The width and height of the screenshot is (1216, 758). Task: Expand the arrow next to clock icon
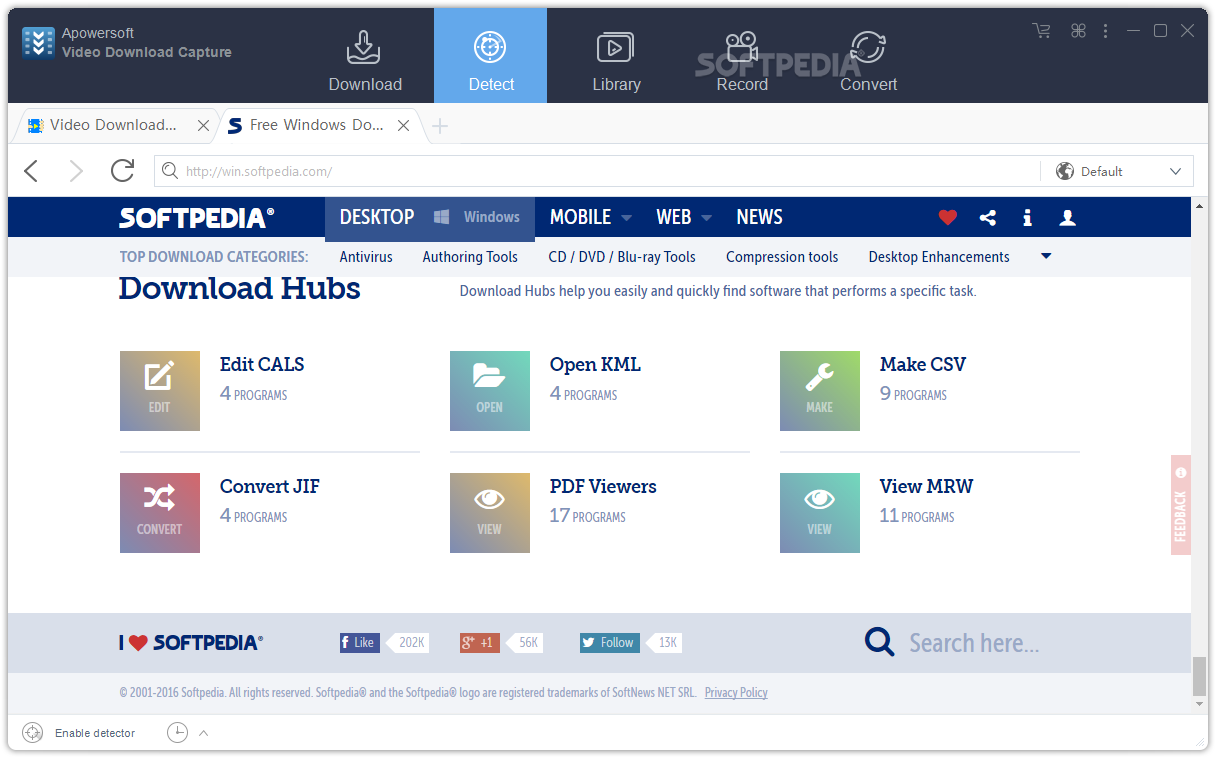pos(203,733)
